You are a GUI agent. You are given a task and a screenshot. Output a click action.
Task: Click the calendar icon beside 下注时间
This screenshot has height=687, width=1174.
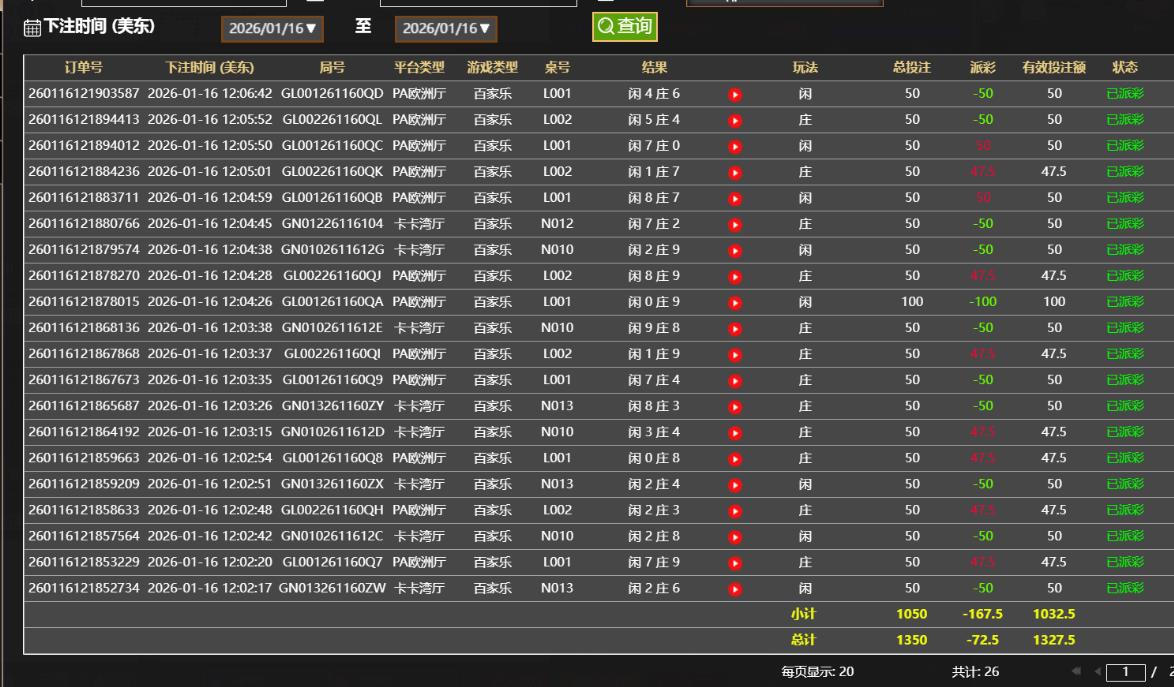coord(32,28)
